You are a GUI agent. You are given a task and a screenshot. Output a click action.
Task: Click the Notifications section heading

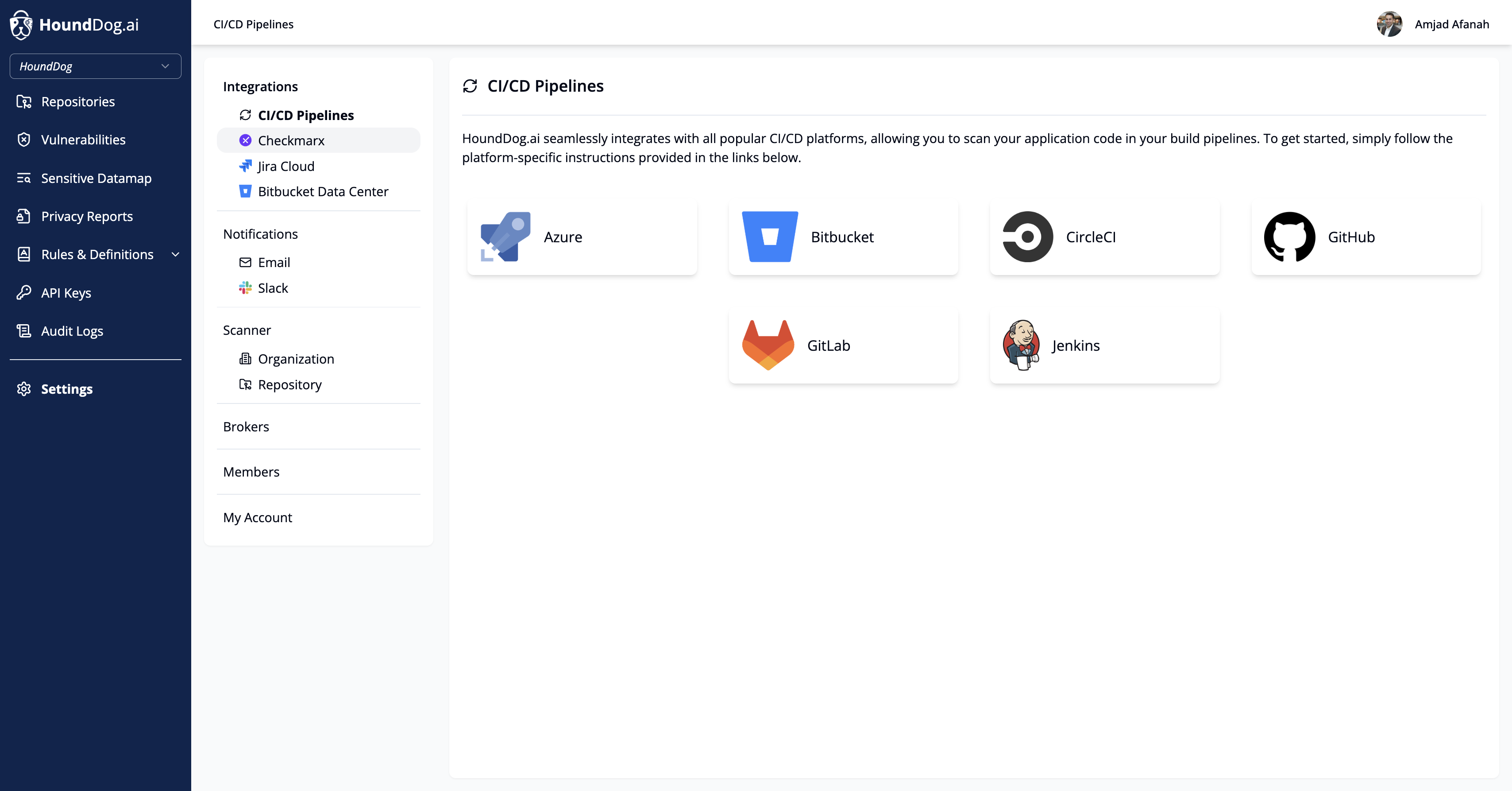pos(260,234)
